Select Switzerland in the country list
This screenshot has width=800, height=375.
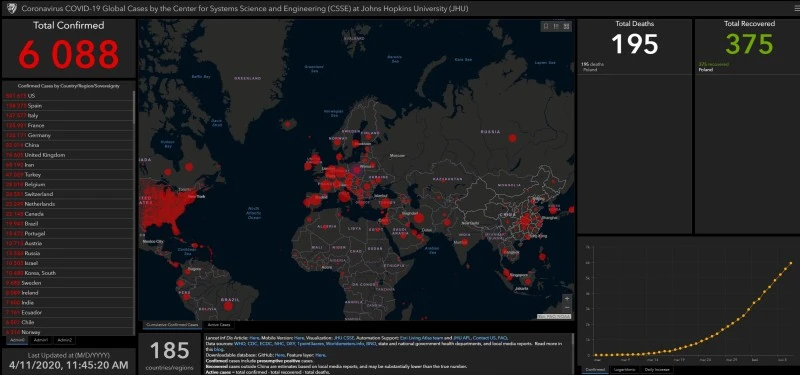(x=68, y=194)
